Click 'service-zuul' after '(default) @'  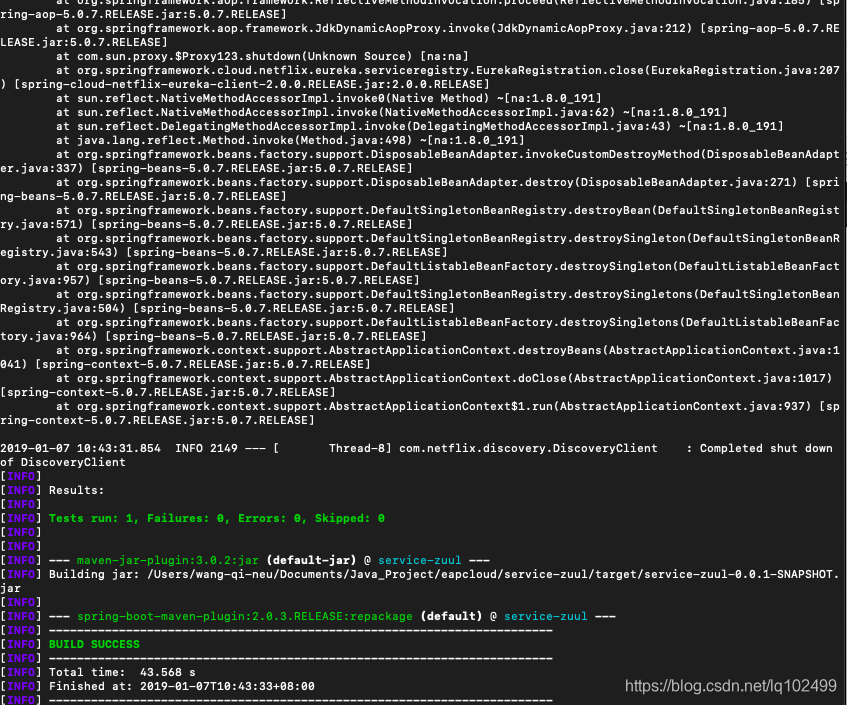(x=546, y=616)
